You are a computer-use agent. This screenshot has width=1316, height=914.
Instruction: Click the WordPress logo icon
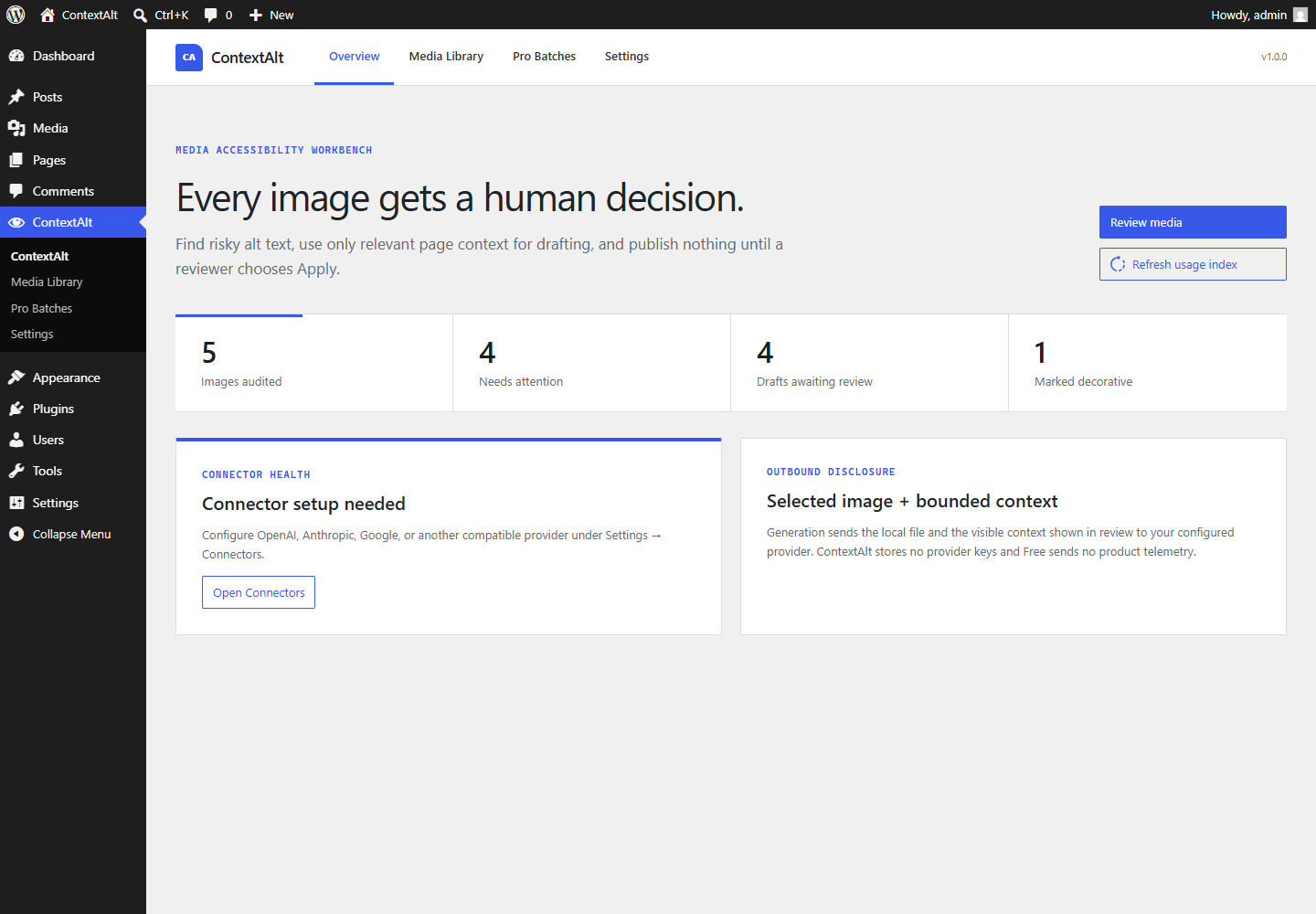click(x=16, y=15)
